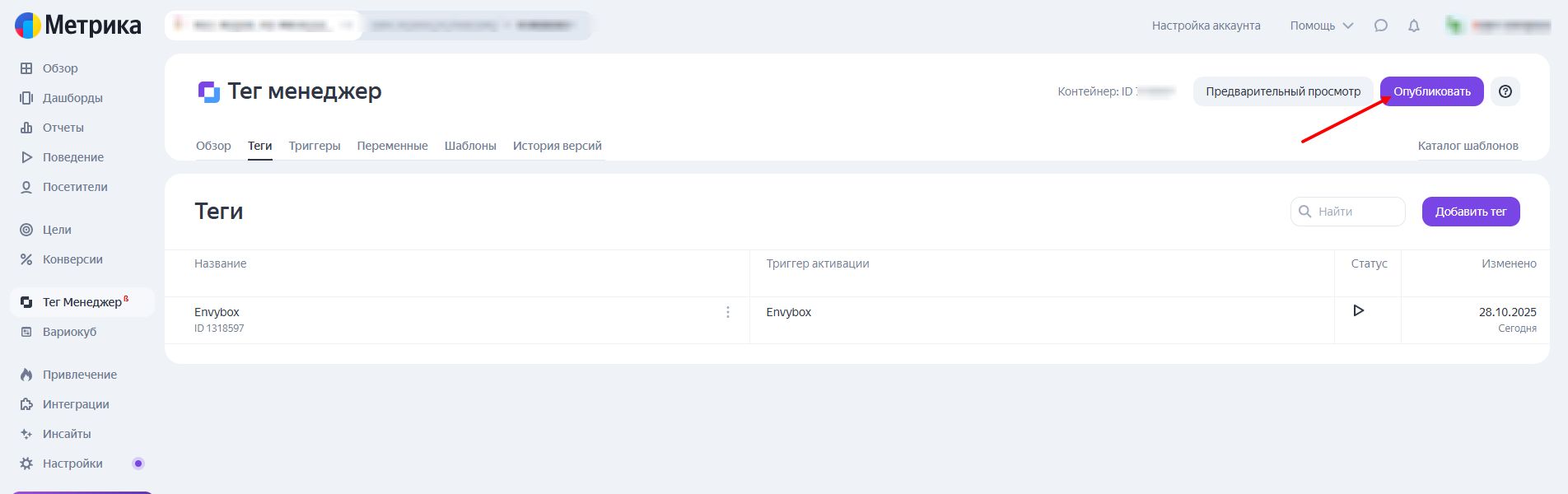Image resolution: width=1568 pixels, height=494 pixels.
Task: Click the Найти search field
Action: [x=1355, y=212]
